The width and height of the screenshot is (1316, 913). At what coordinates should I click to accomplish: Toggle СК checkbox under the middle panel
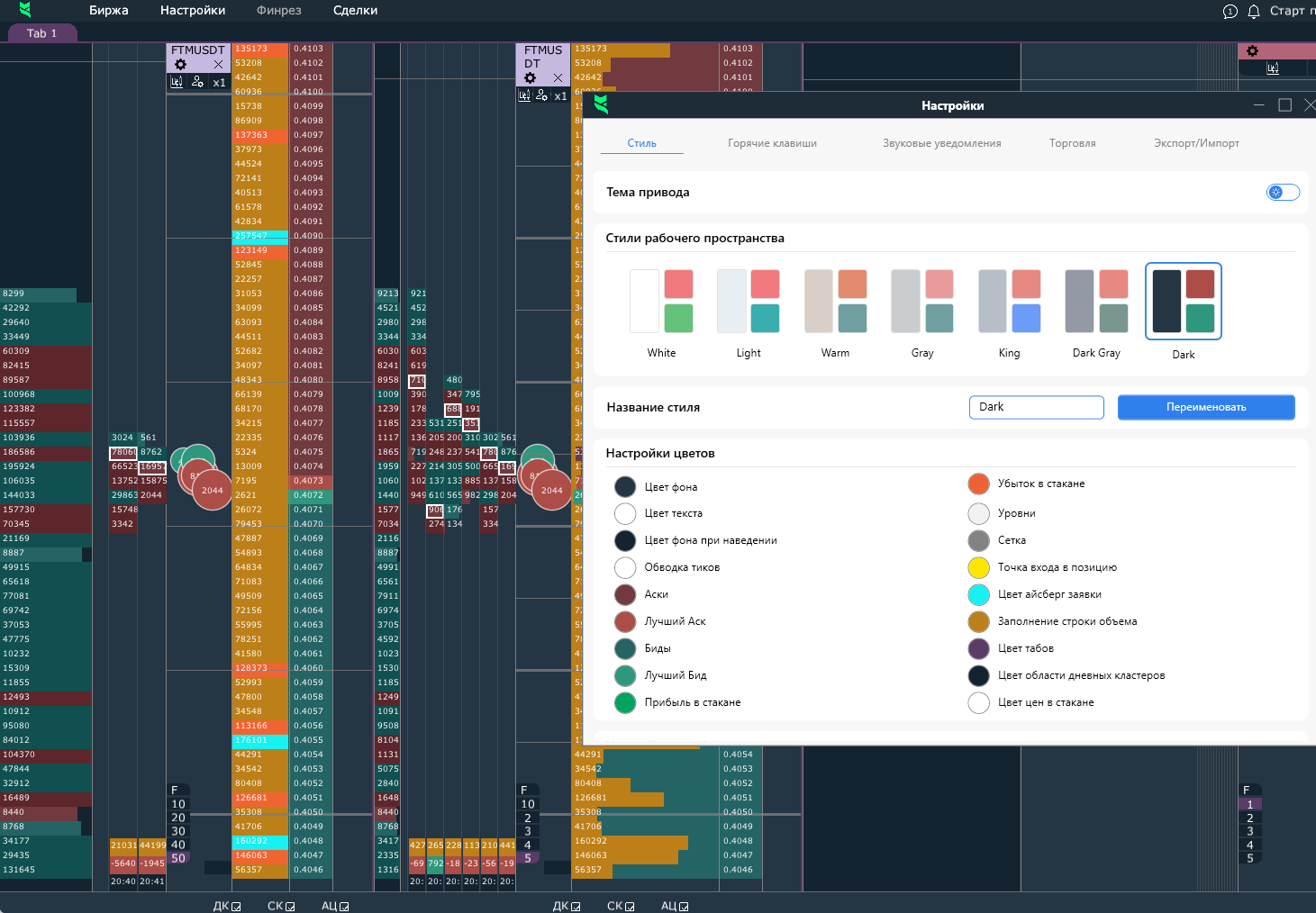click(x=630, y=907)
